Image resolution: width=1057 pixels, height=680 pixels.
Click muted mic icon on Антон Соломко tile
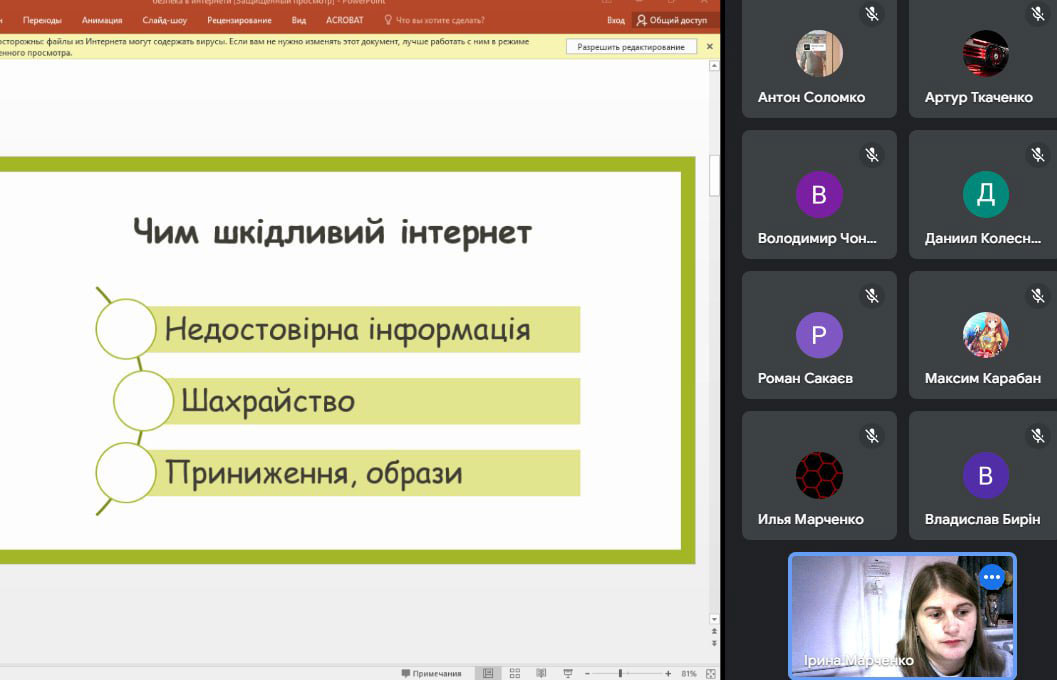872,13
